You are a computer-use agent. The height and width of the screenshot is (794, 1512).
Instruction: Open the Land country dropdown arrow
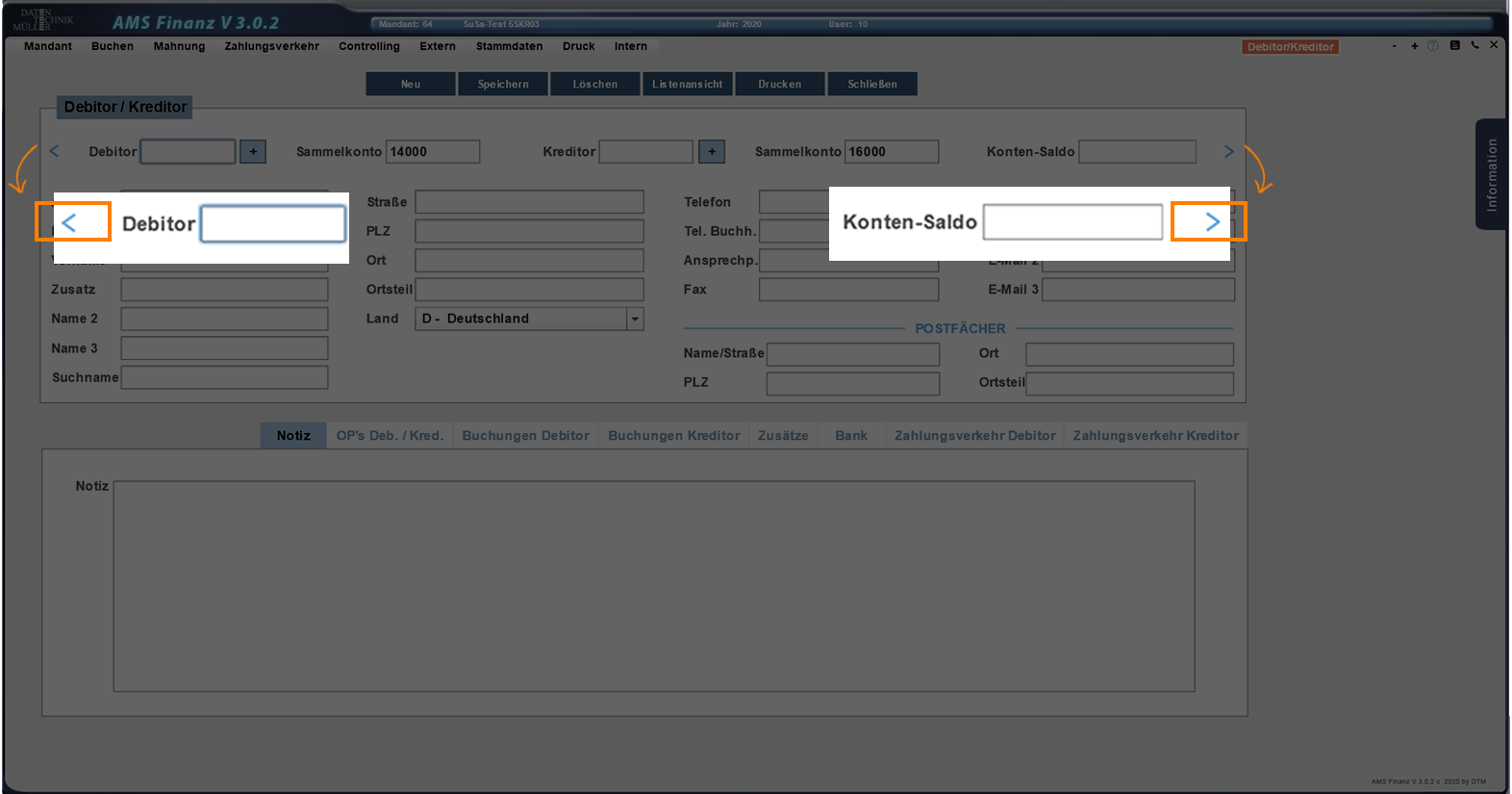tap(635, 319)
